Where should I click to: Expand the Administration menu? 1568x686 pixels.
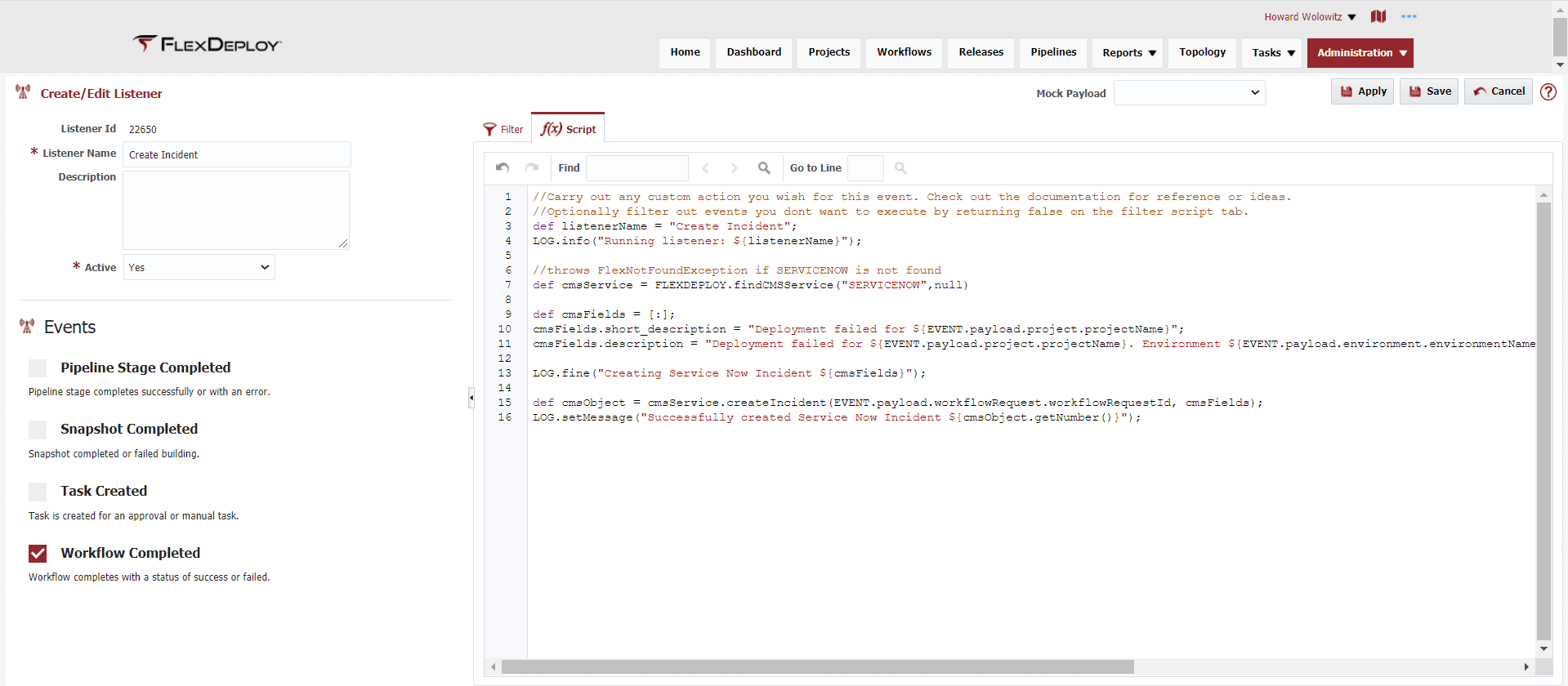click(1360, 52)
